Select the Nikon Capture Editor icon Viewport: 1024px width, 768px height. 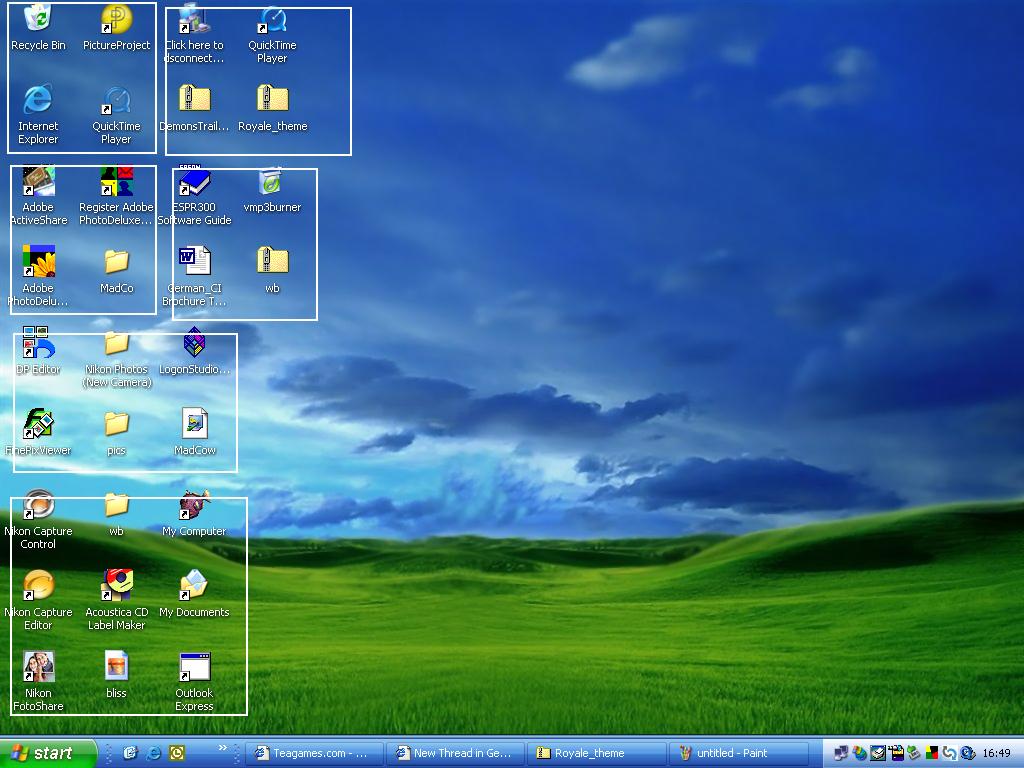tap(38, 586)
